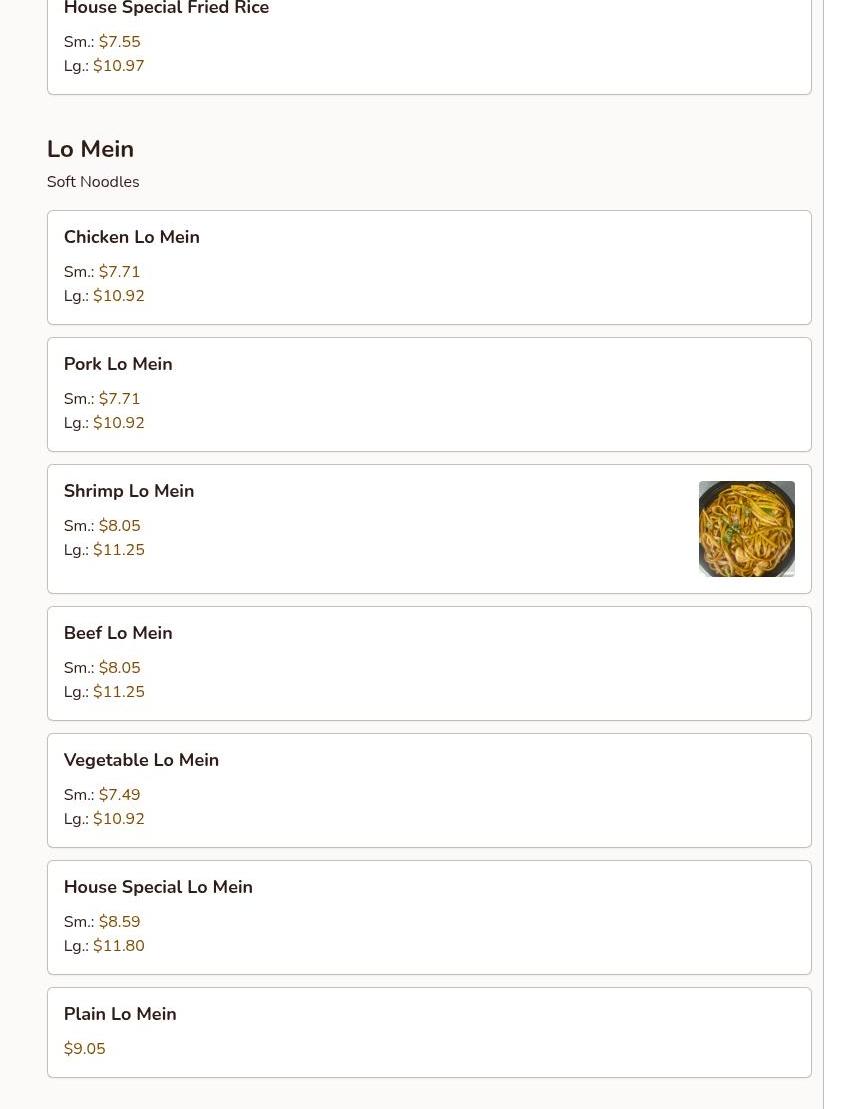Select House Special Fried Rice item
Viewport: 844px width, 1109px height.
[429, 42]
